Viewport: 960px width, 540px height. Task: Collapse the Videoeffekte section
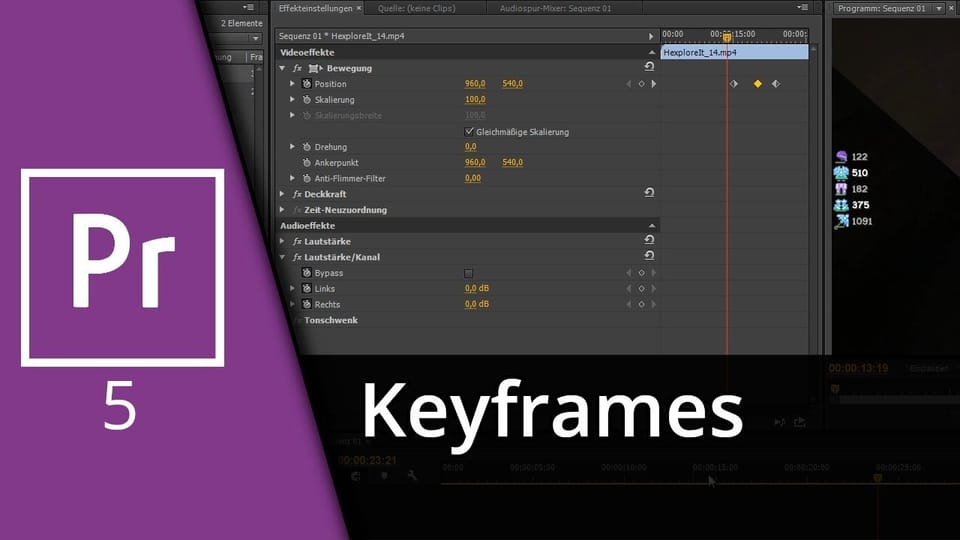click(x=651, y=53)
